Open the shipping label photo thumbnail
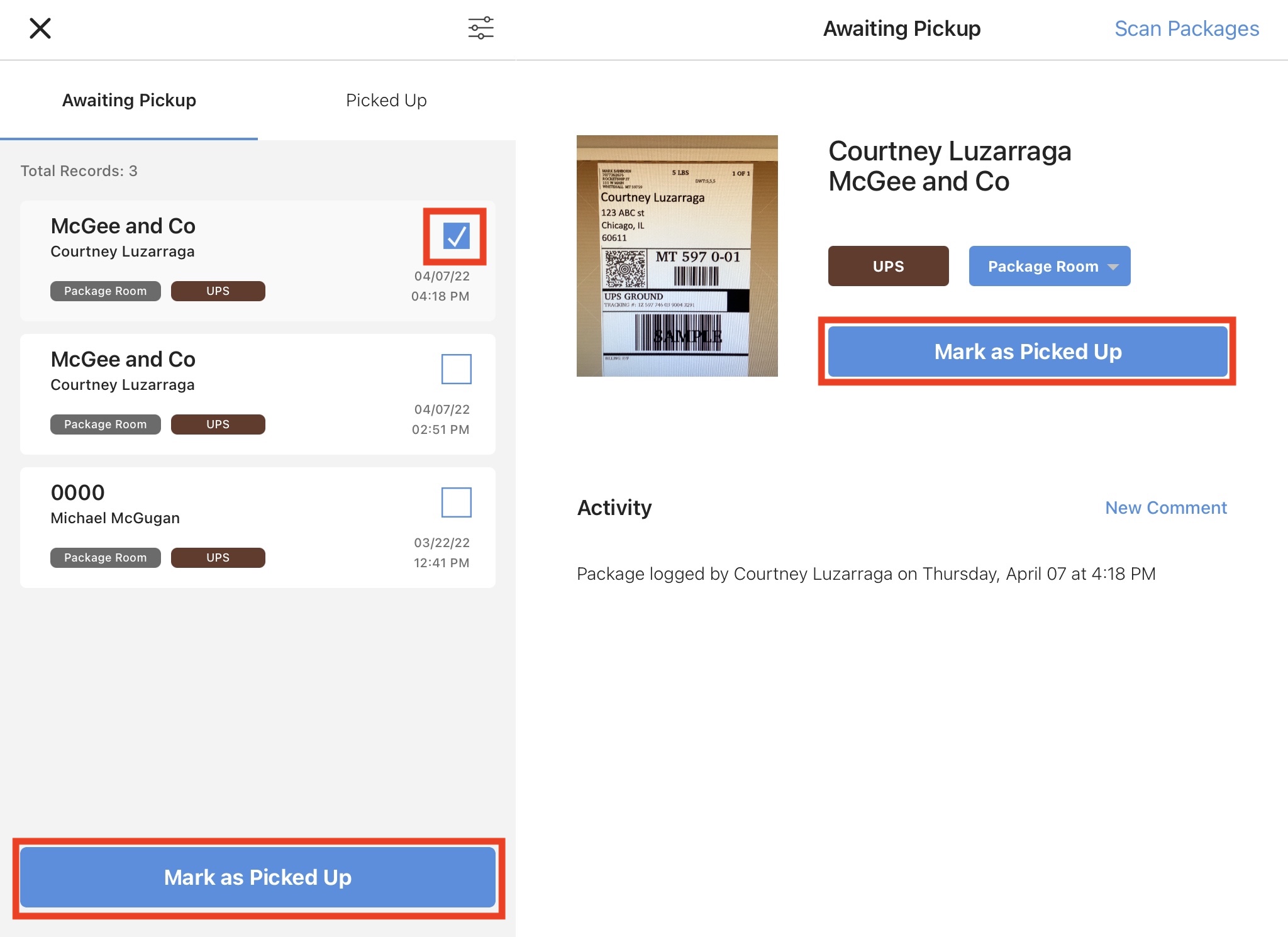The height and width of the screenshot is (937, 1288). [677, 256]
